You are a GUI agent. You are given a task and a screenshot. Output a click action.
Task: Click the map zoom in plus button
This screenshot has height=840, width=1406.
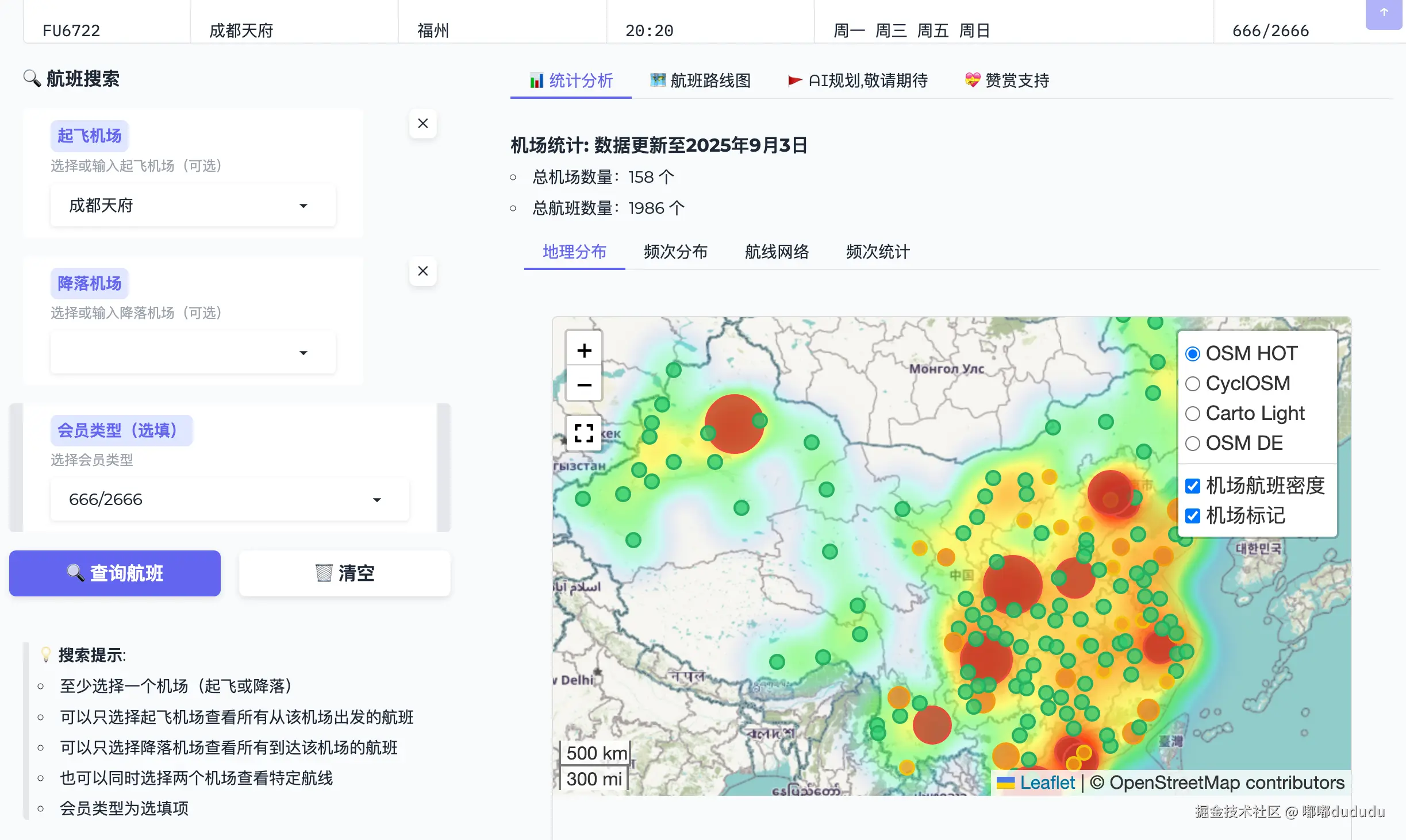584,350
